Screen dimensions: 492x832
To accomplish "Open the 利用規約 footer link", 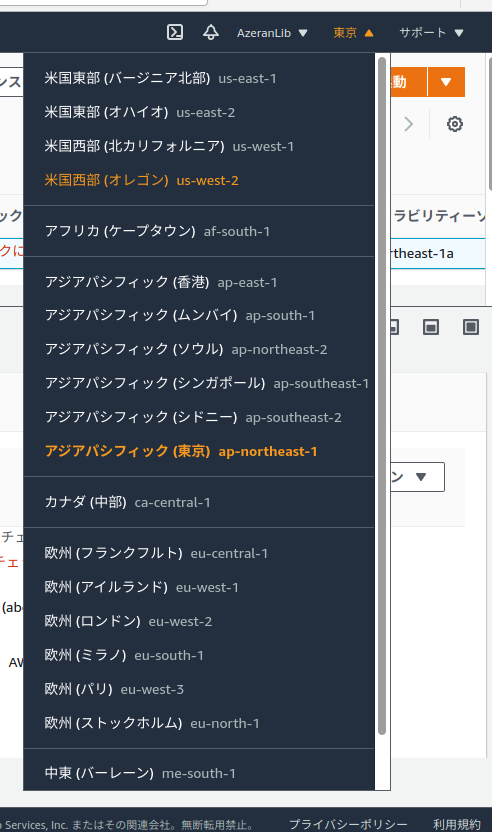I will click(456, 824).
